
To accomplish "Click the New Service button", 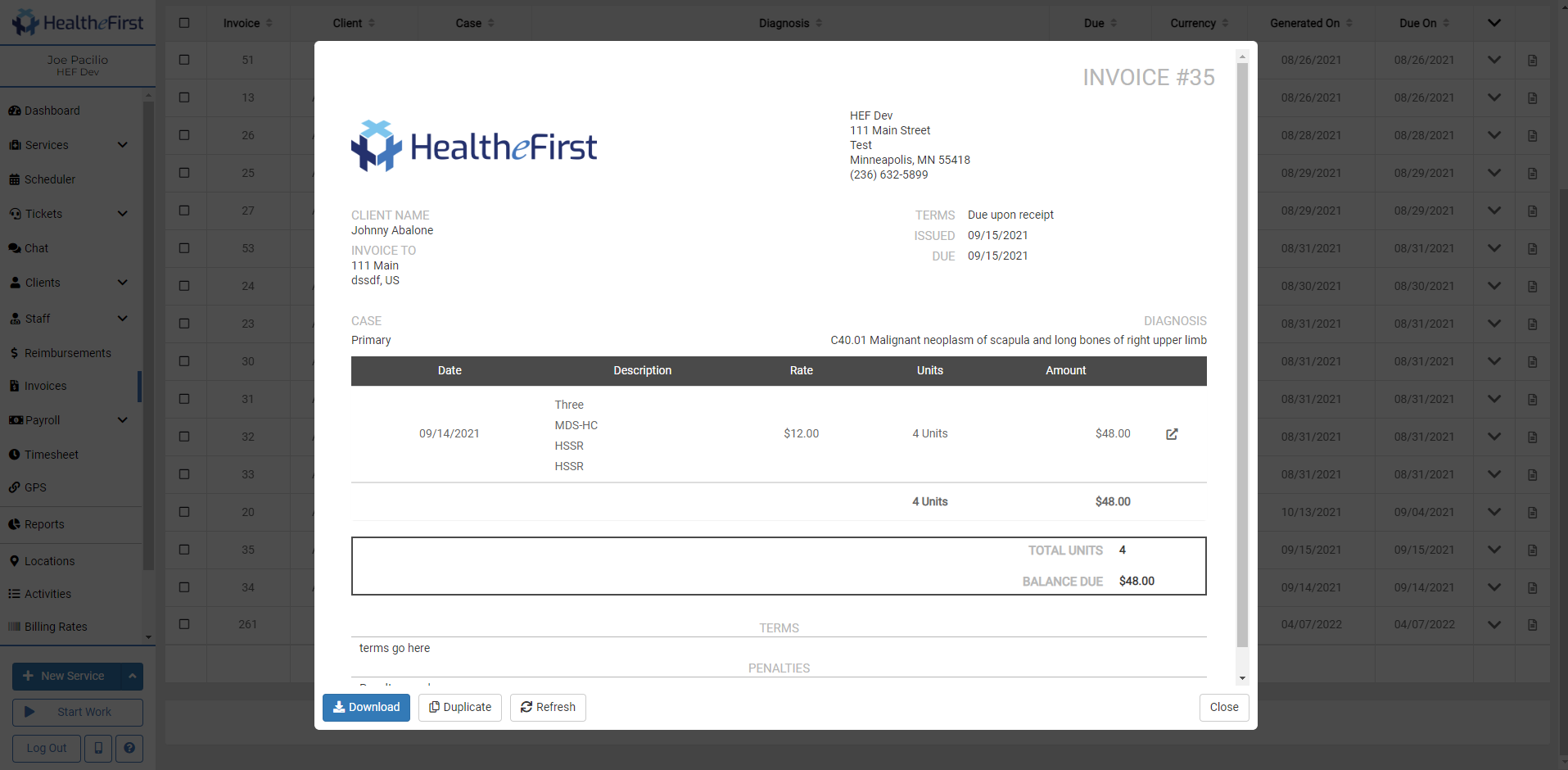I will (66, 676).
